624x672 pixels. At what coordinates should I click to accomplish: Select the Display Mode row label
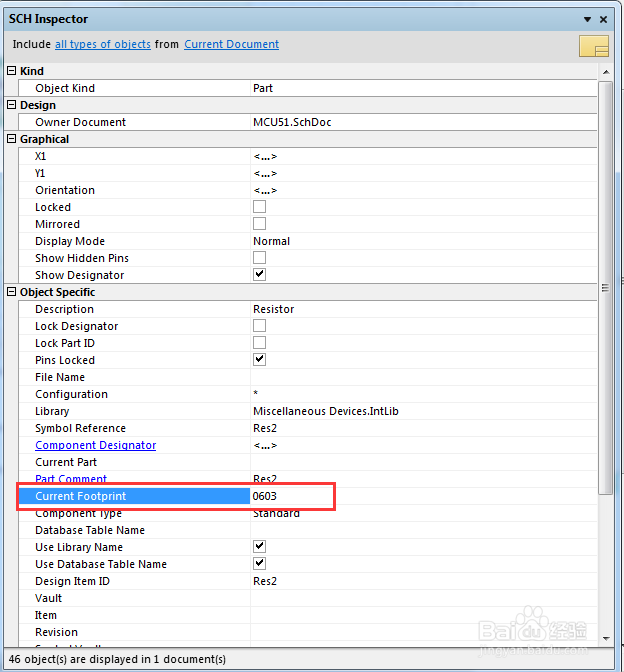(x=70, y=241)
